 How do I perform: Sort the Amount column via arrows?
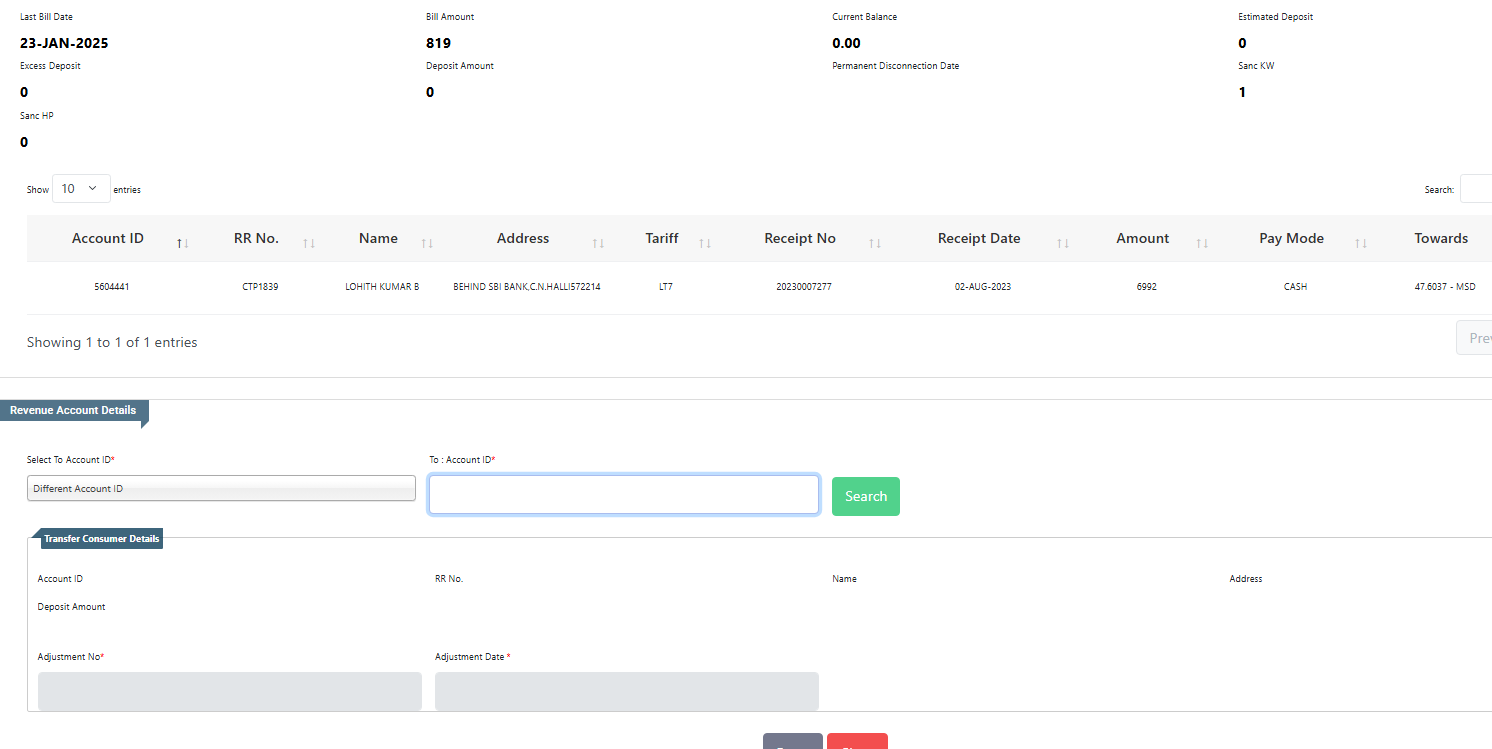coord(1202,243)
